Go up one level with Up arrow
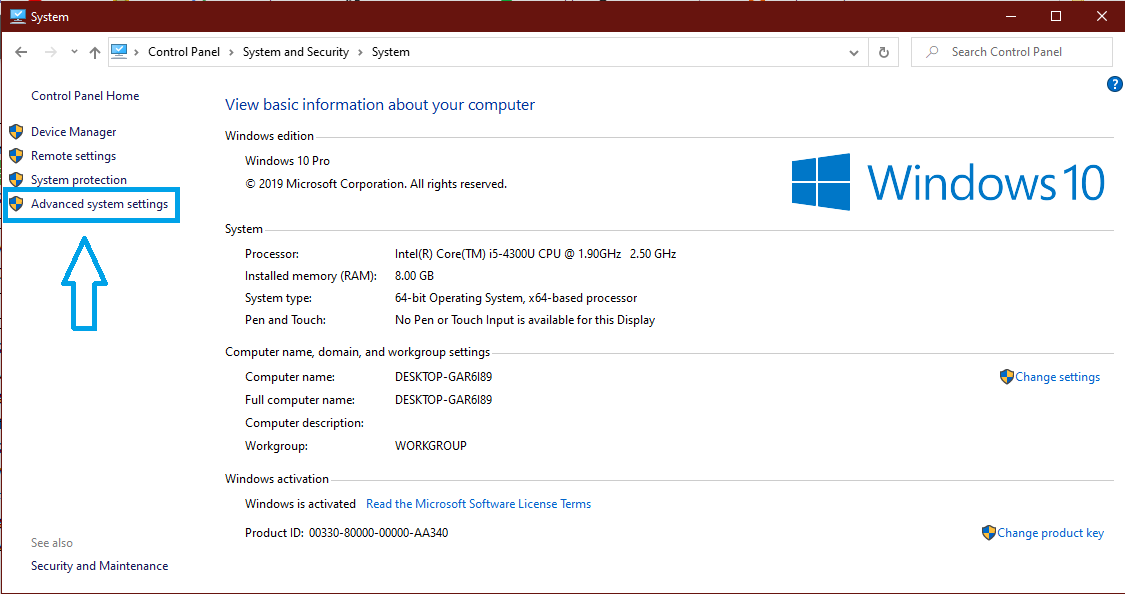The width and height of the screenshot is (1125, 594). (x=95, y=52)
